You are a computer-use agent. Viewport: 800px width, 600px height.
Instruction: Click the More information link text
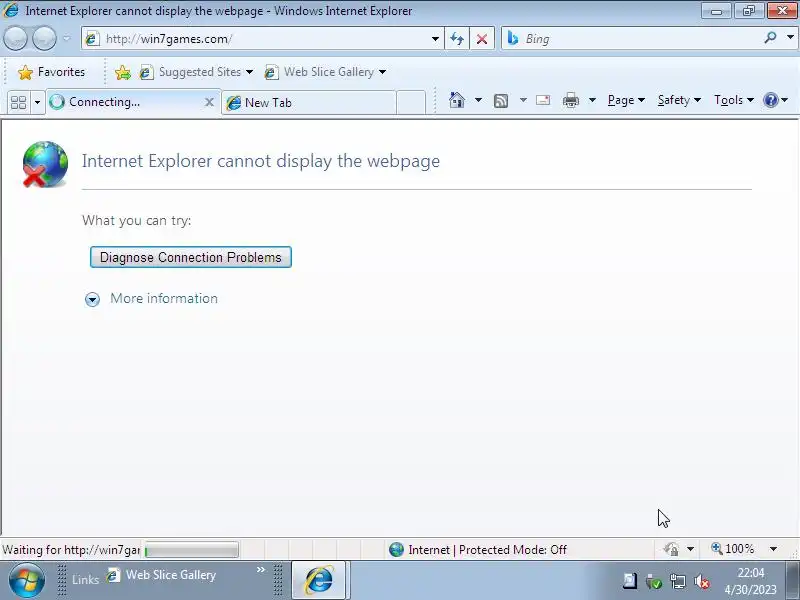pos(164,298)
